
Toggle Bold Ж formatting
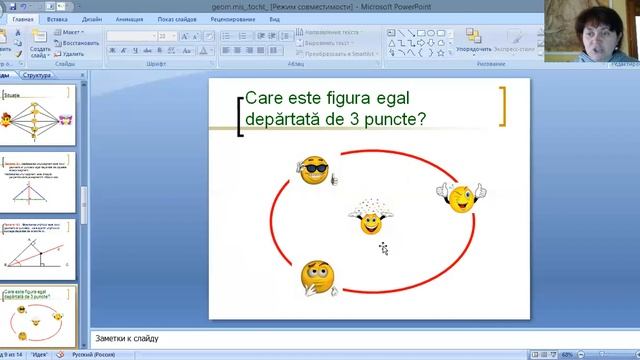(112, 51)
